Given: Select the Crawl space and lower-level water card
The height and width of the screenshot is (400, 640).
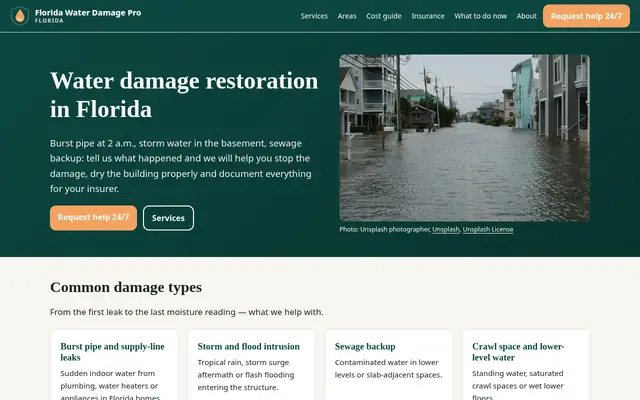Looking at the screenshot, I should point(526,365).
